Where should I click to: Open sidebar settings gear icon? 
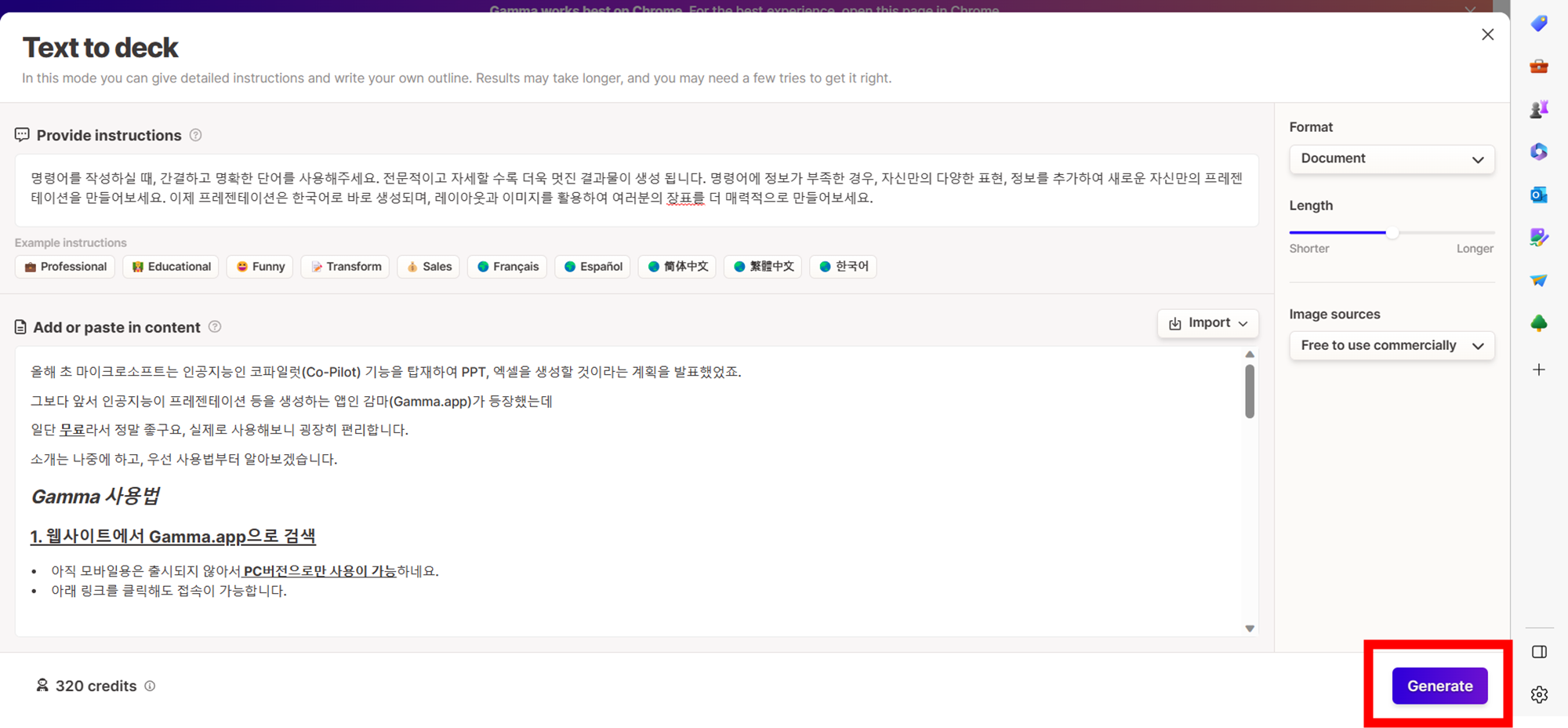1539,694
